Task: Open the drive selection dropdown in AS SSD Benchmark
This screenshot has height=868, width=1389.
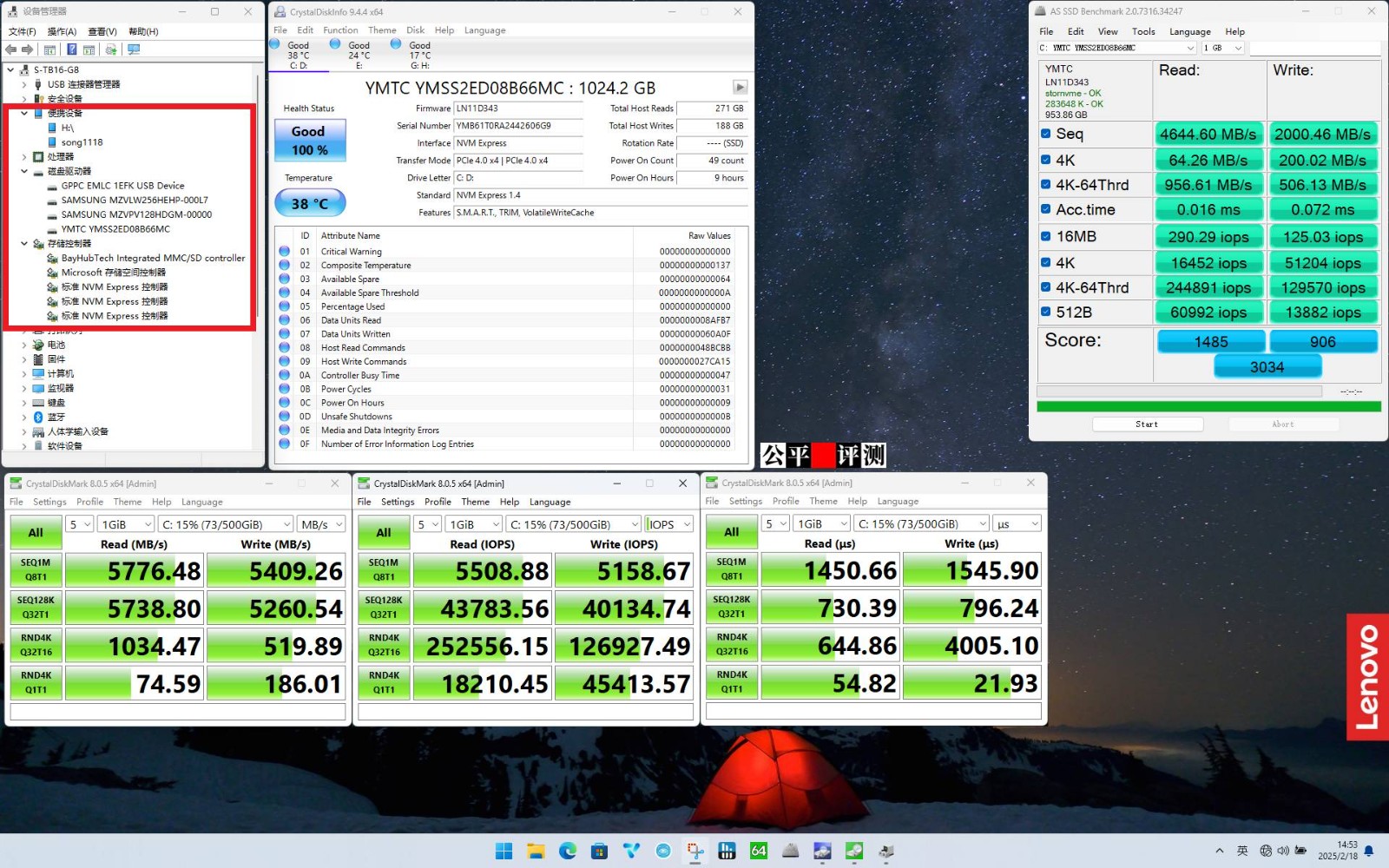Action: (1116, 48)
